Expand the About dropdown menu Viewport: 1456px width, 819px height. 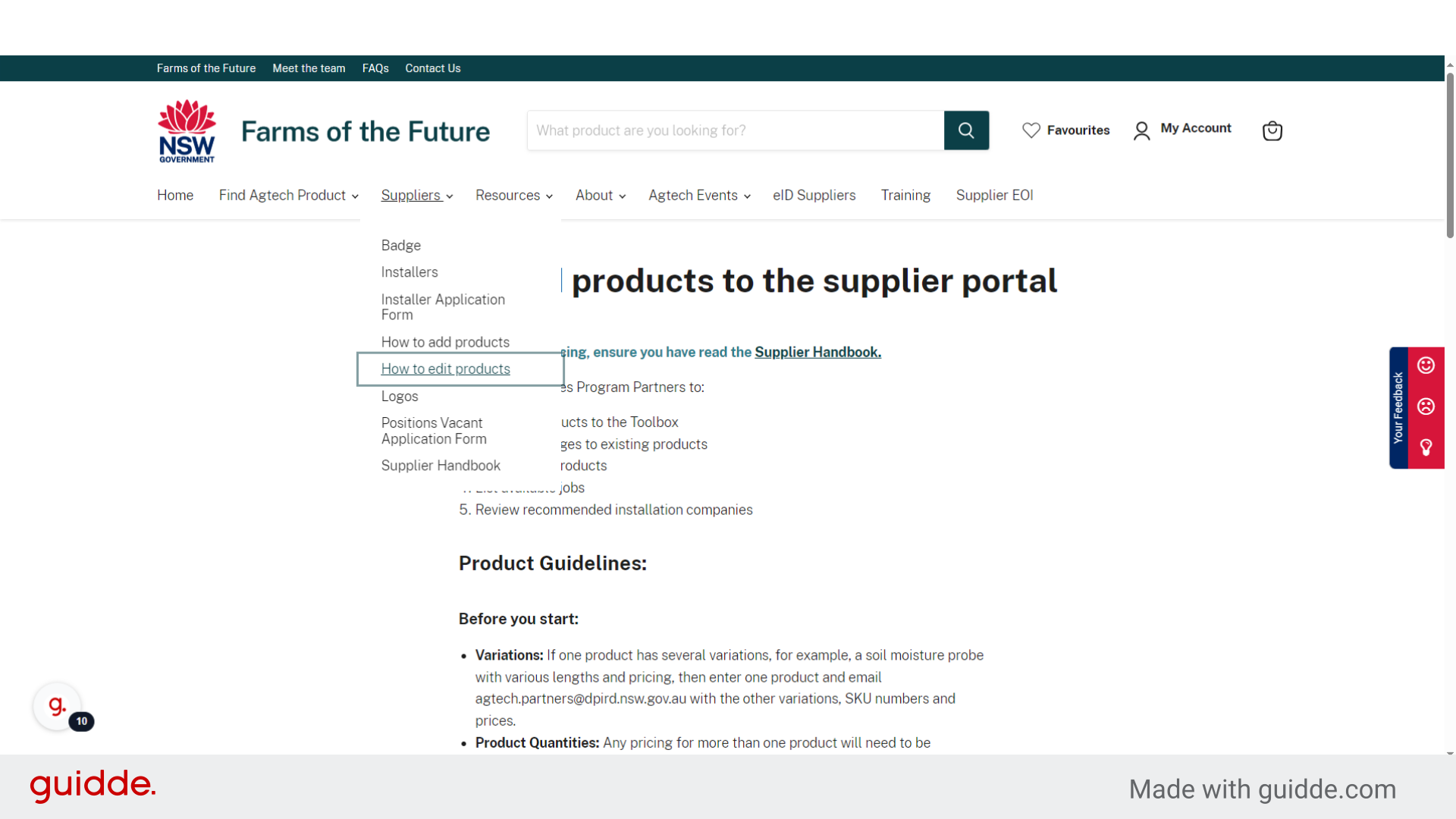pos(600,195)
